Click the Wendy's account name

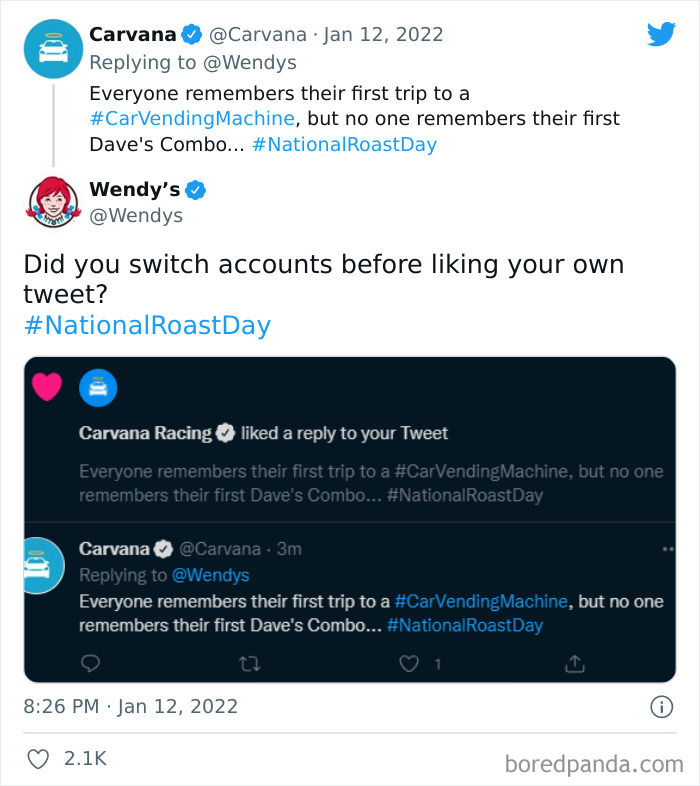(x=134, y=189)
